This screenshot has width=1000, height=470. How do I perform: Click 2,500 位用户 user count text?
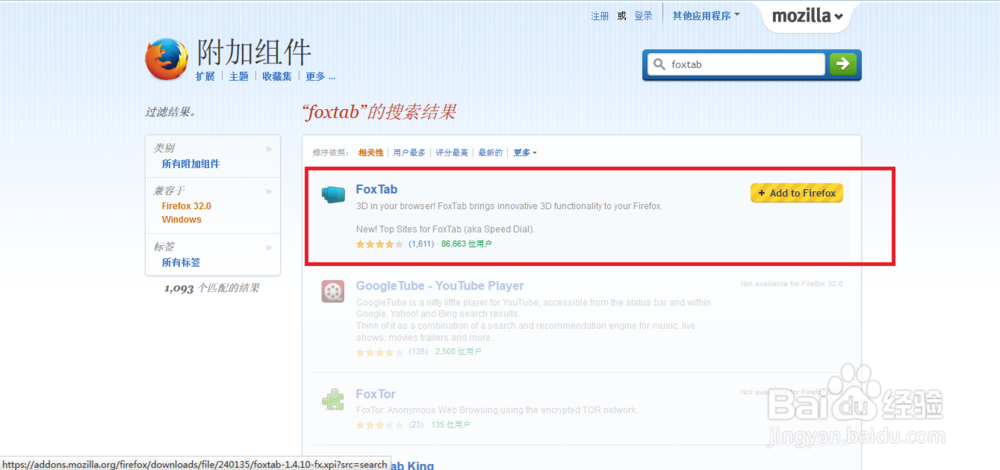coord(458,352)
